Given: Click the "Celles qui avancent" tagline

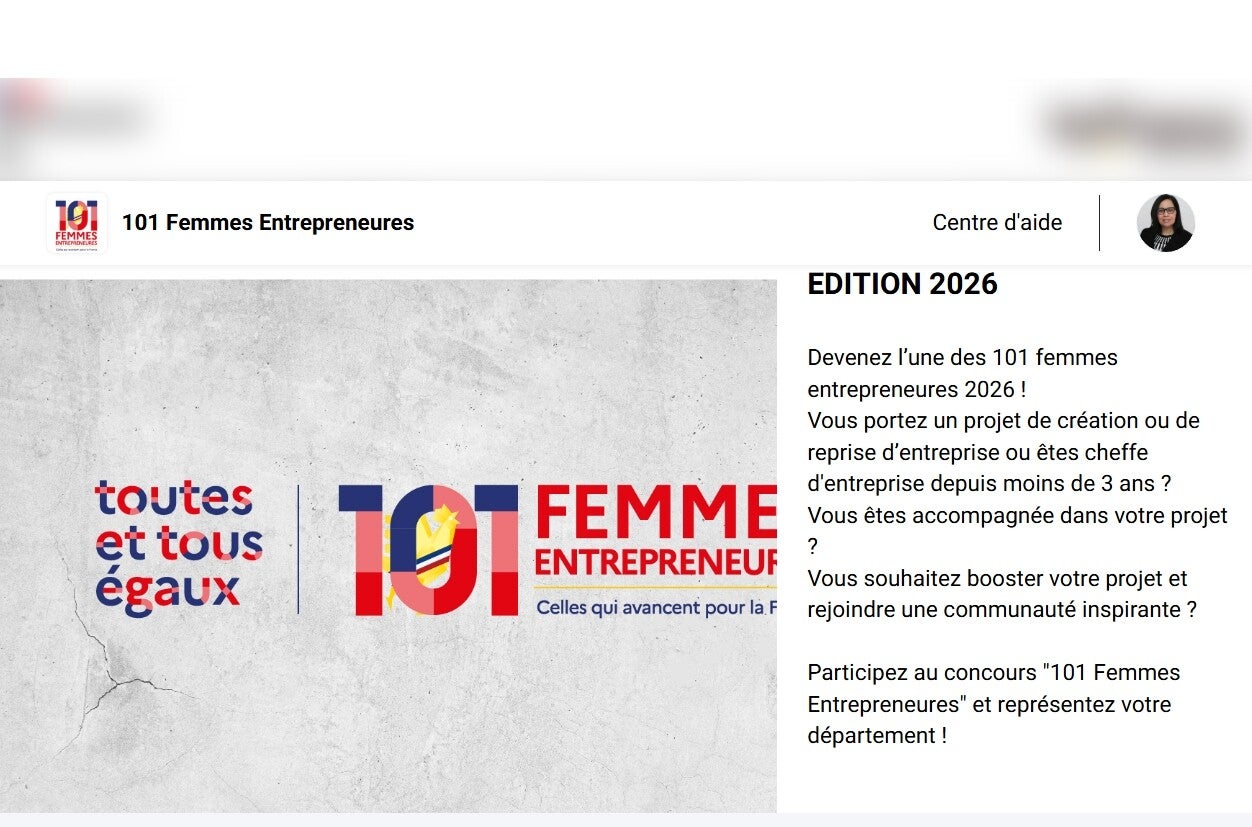Looking at the screenshot, I should click(656, 607).
